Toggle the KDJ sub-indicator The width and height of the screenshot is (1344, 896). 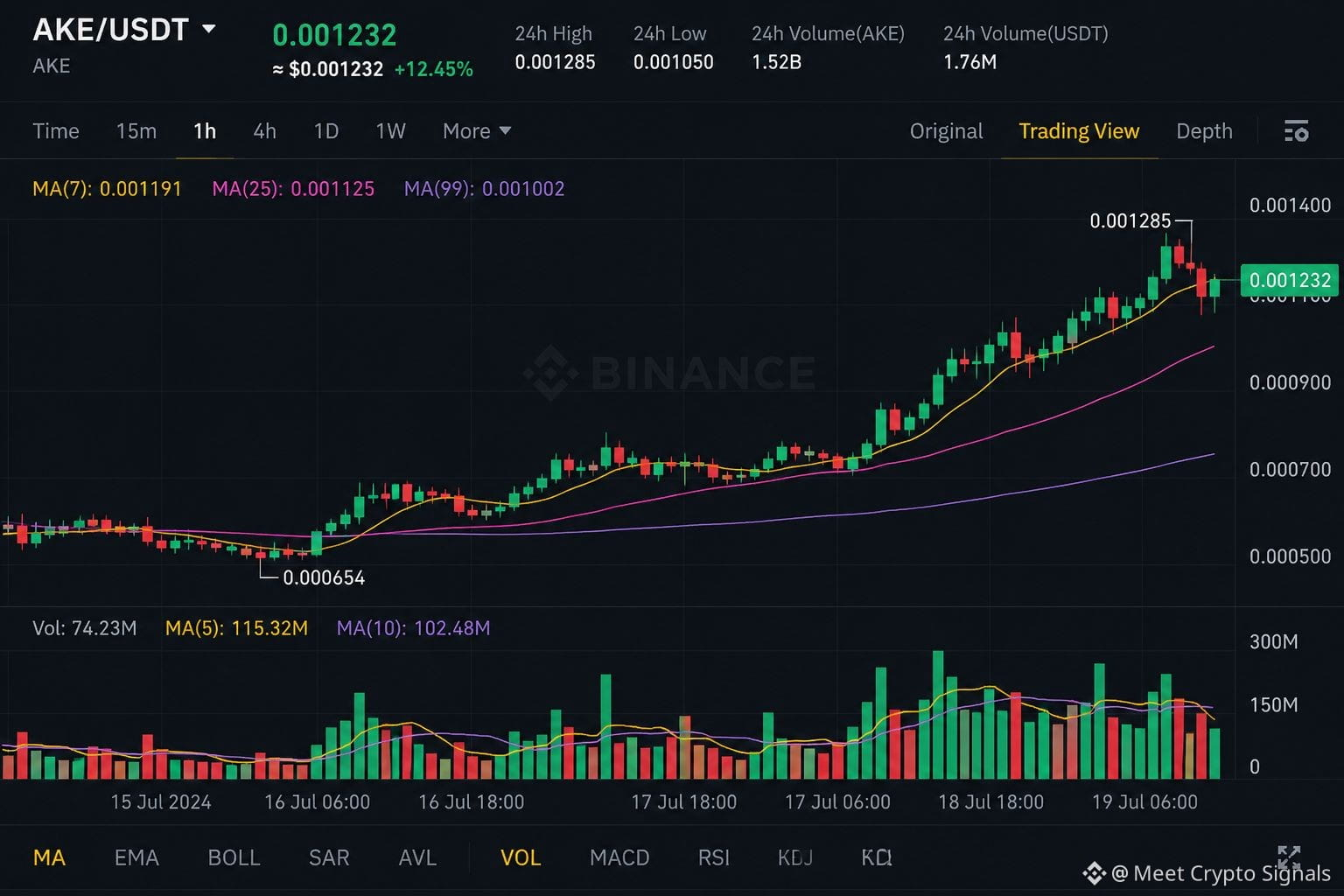795,857
